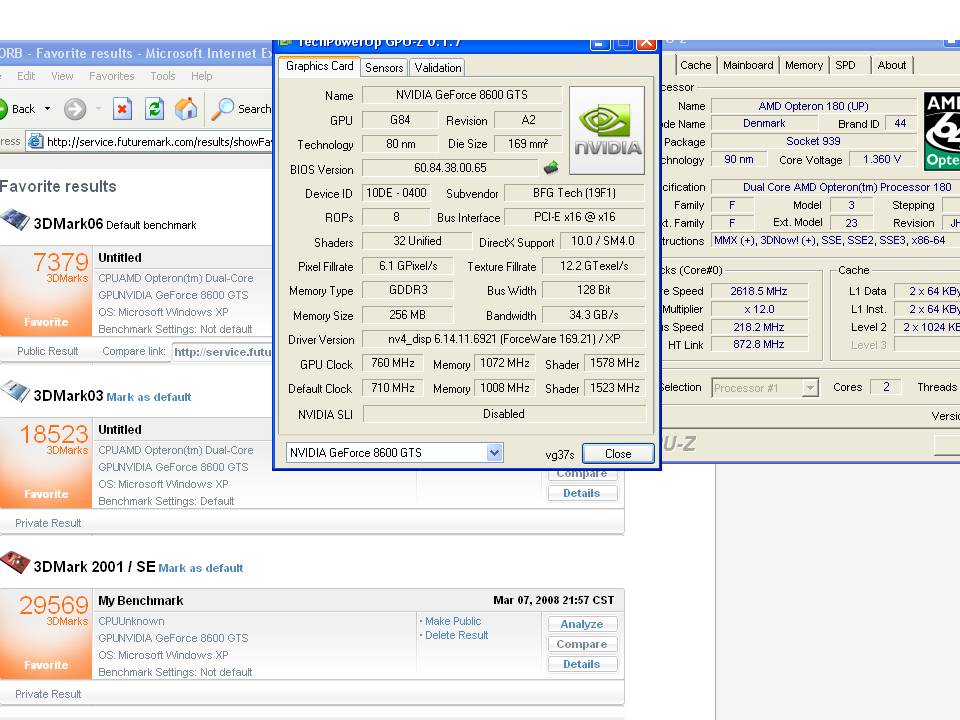Click the 3DMark03 section icon
Screen dimensions: 960x720
pyautogui.click(x=15, y=392)
